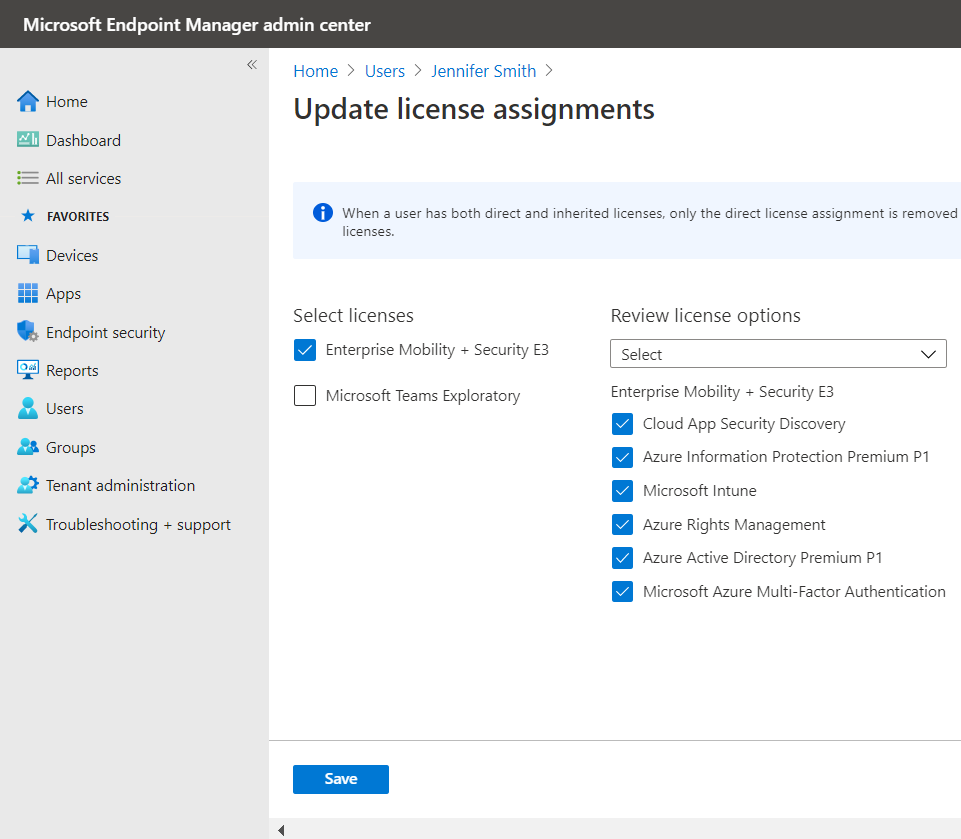The width and height of the screenshot is (961, 839).
Task: Collapse the left navigation pane
Action: point(251,64)
